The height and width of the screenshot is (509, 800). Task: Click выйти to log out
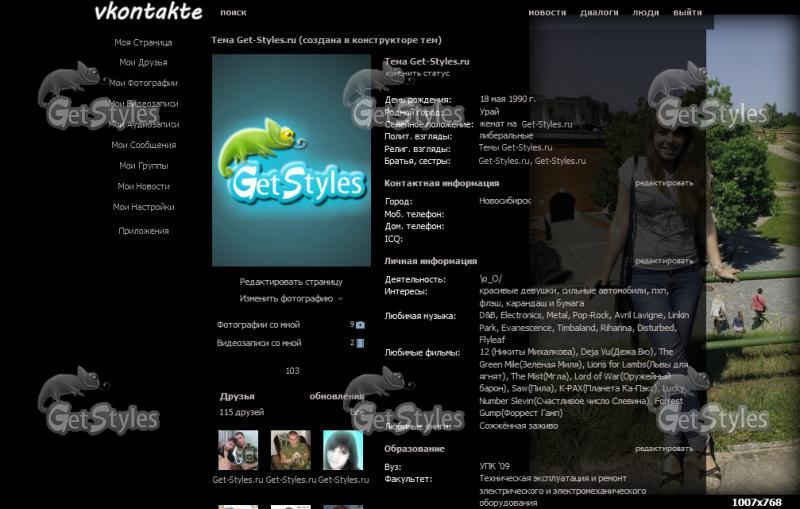687,12
